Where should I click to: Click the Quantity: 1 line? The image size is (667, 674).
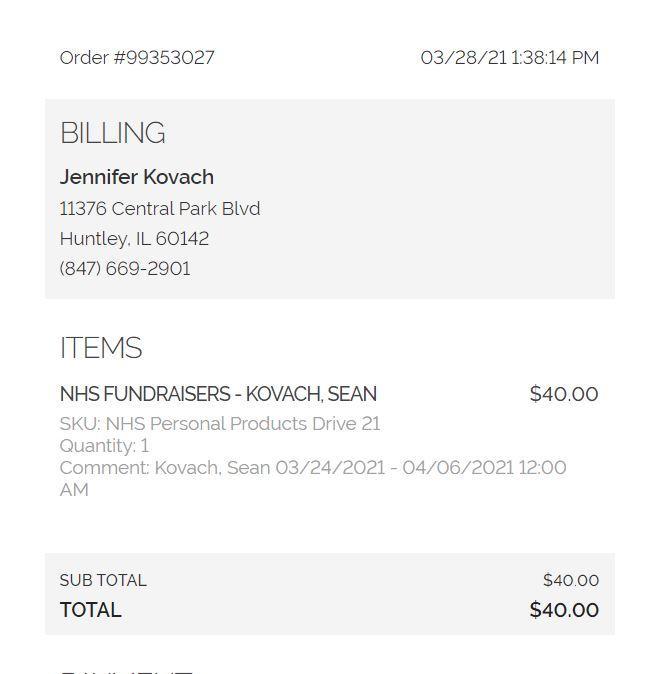click(x=104, y=446)
